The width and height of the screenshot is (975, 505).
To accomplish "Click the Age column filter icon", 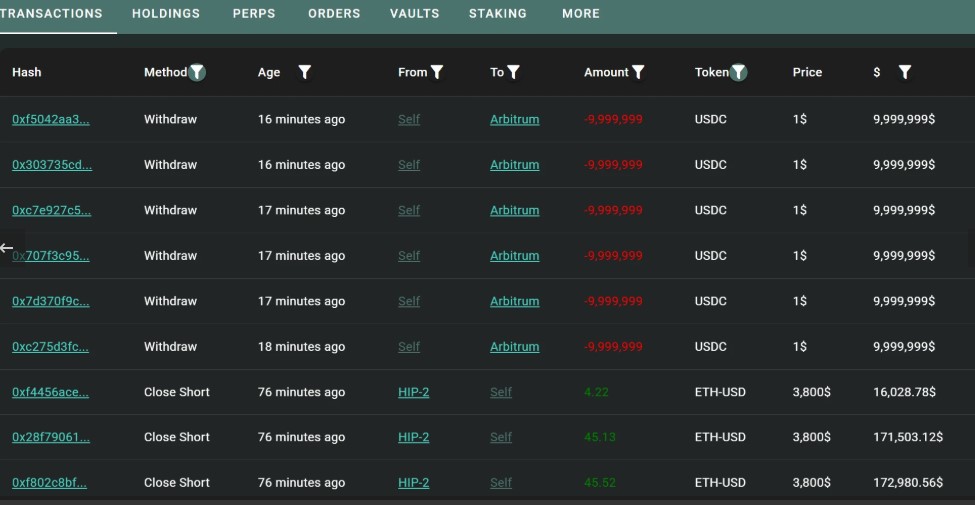I will [305, 72].
